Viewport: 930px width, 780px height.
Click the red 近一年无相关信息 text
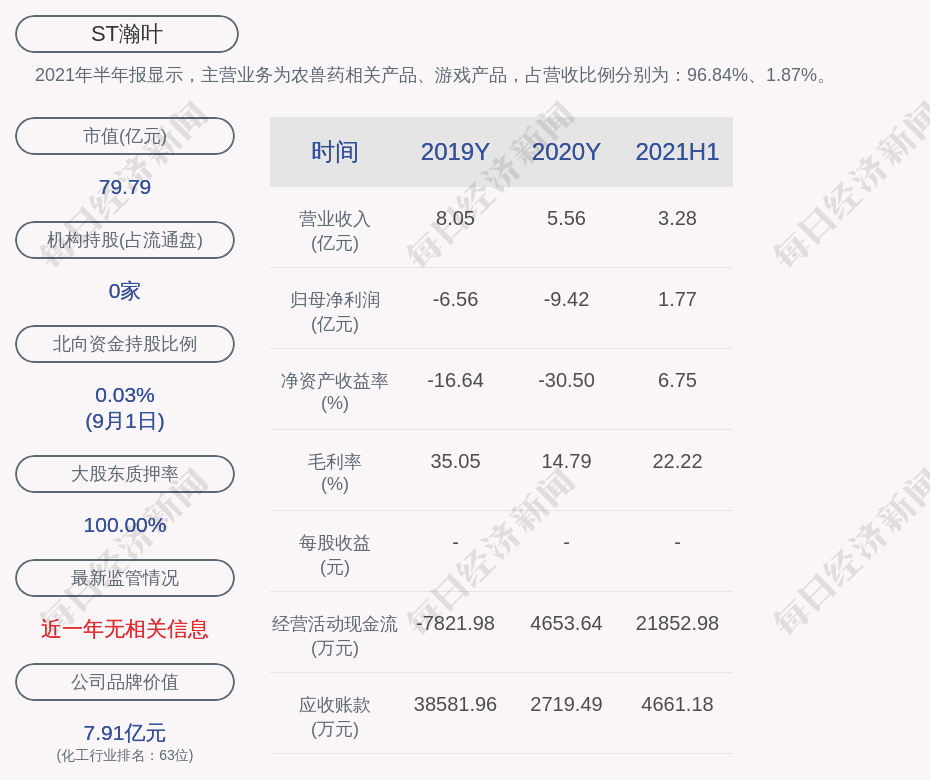pyautogui.click(x=125, y=629)
